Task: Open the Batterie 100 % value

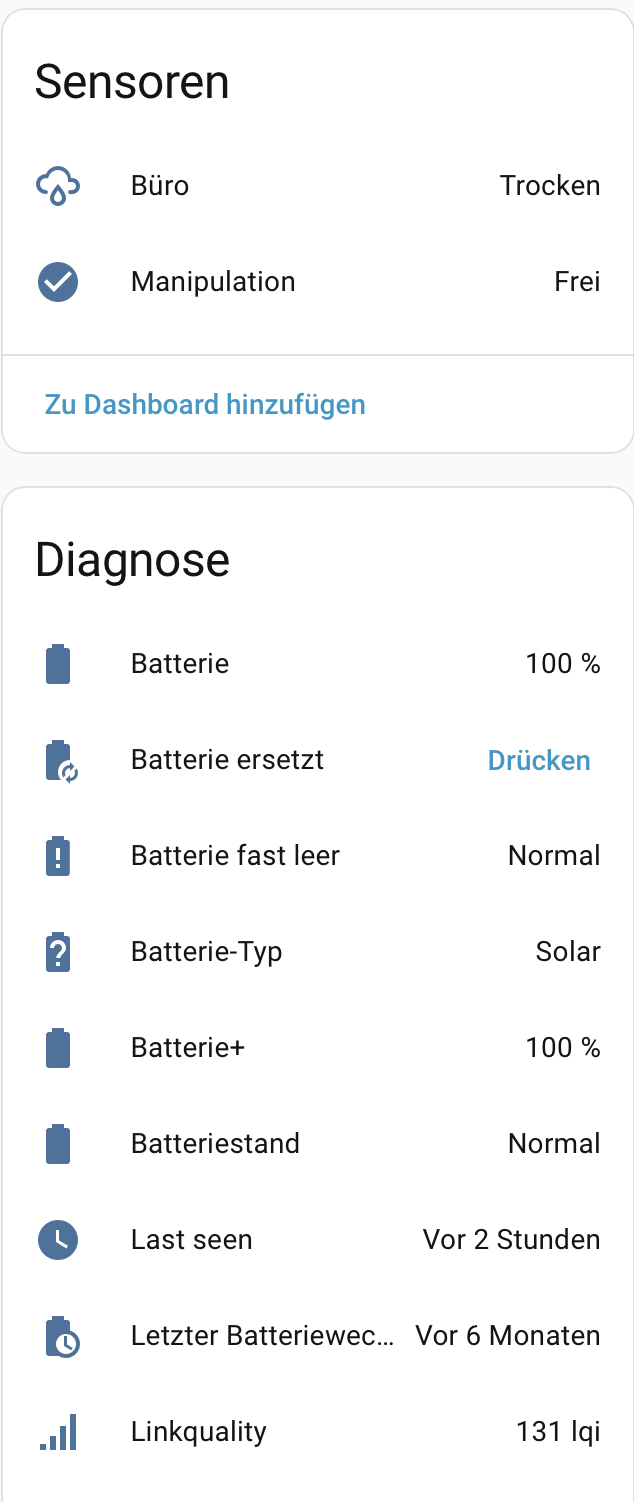Action: 563,664
